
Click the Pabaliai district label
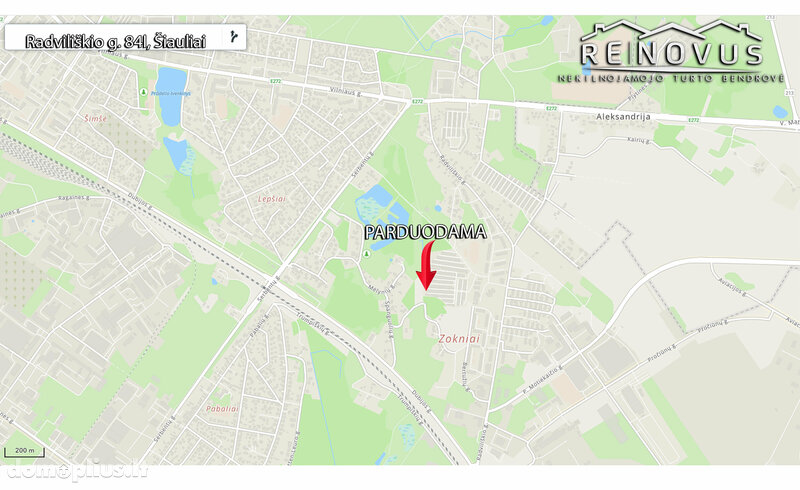pos(222,409)
